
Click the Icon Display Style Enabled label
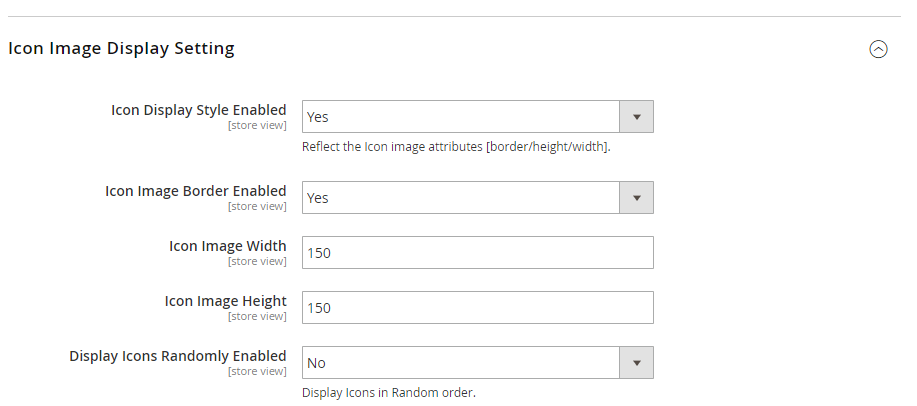click(198, 110)
